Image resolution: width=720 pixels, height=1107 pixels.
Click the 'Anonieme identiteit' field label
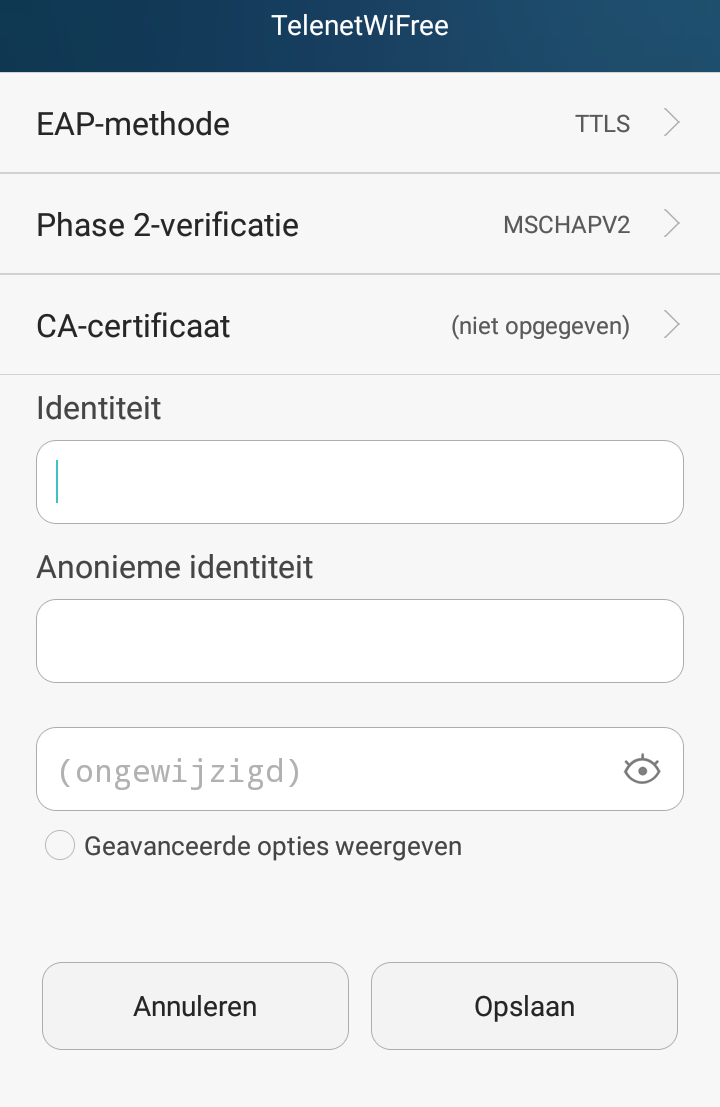(x=175, y=567)
